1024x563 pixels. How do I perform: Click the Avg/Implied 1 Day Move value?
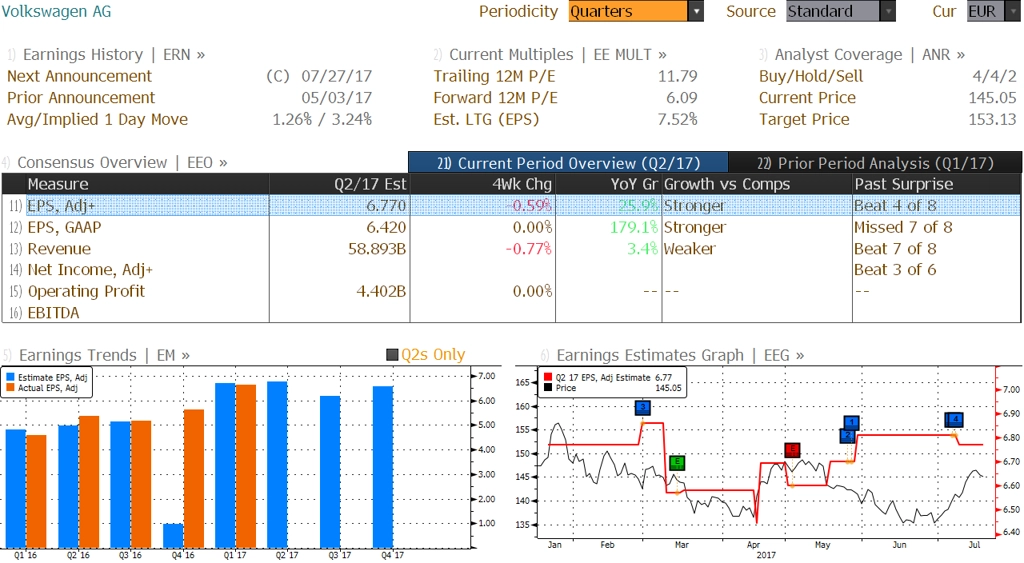(322, 120)
